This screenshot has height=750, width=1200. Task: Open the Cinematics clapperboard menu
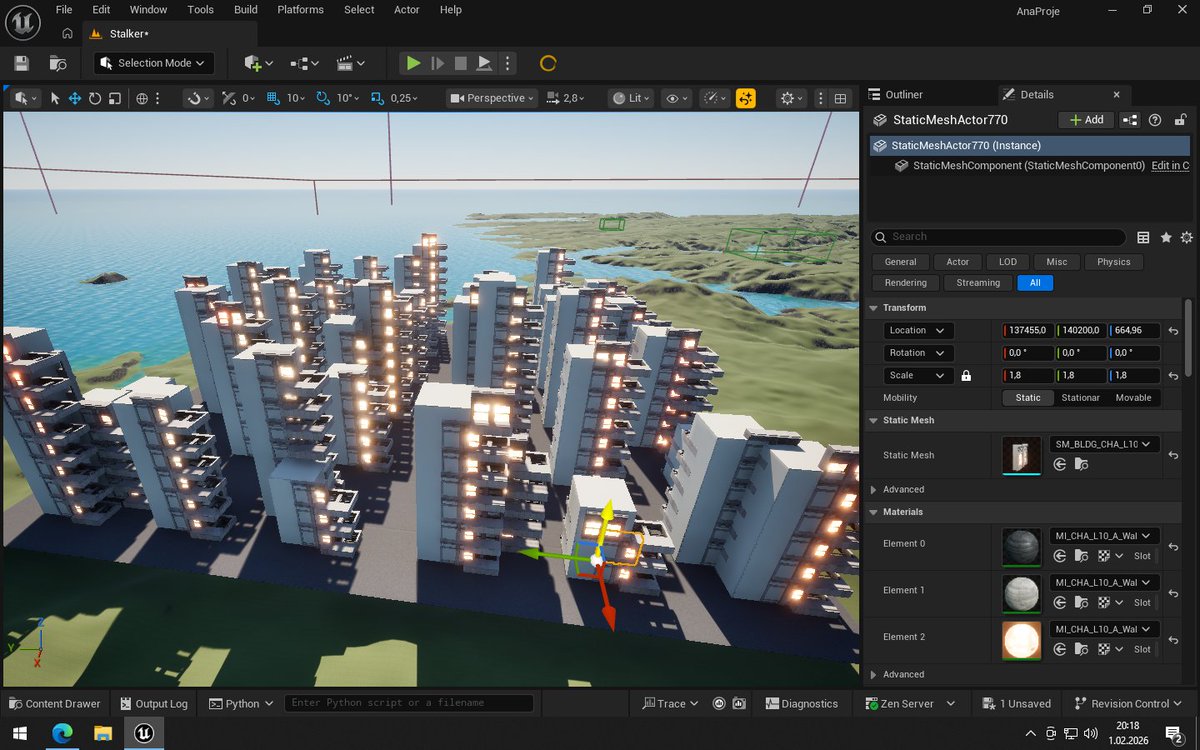point(350,63)
